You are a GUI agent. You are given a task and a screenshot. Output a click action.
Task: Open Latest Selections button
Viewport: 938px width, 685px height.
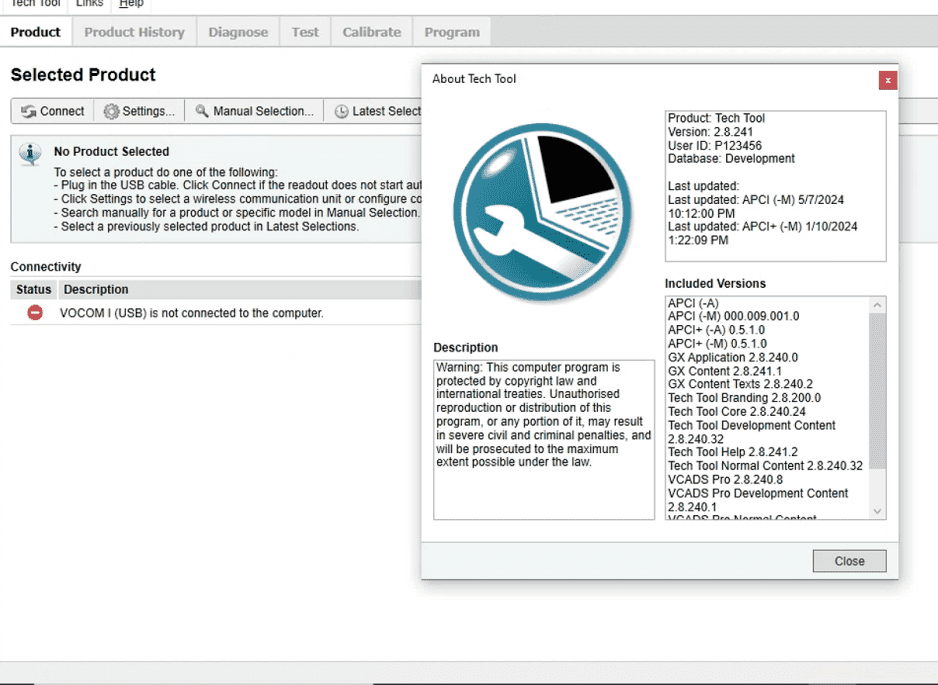[x=373, y=111]
